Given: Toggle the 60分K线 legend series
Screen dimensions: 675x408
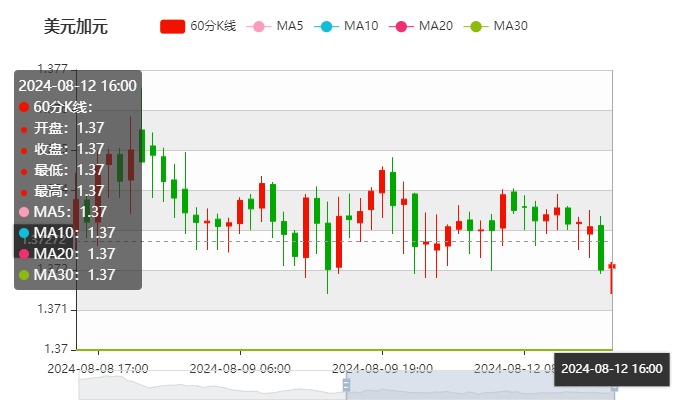Looking at the screenshot, I should (x=198, y=26).
